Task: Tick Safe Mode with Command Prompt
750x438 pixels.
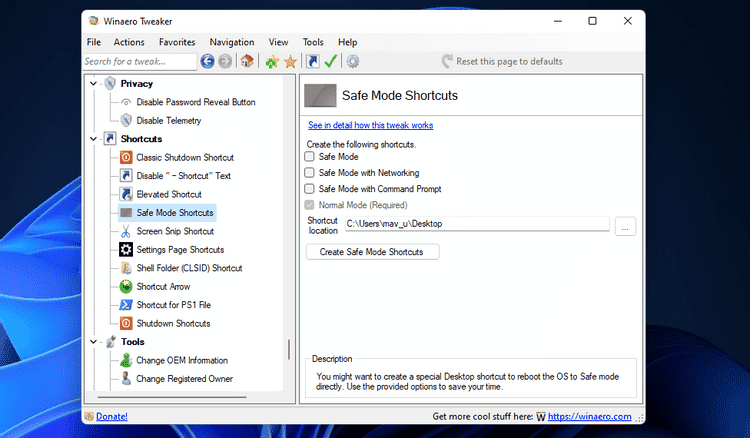Action: [309, 189]
